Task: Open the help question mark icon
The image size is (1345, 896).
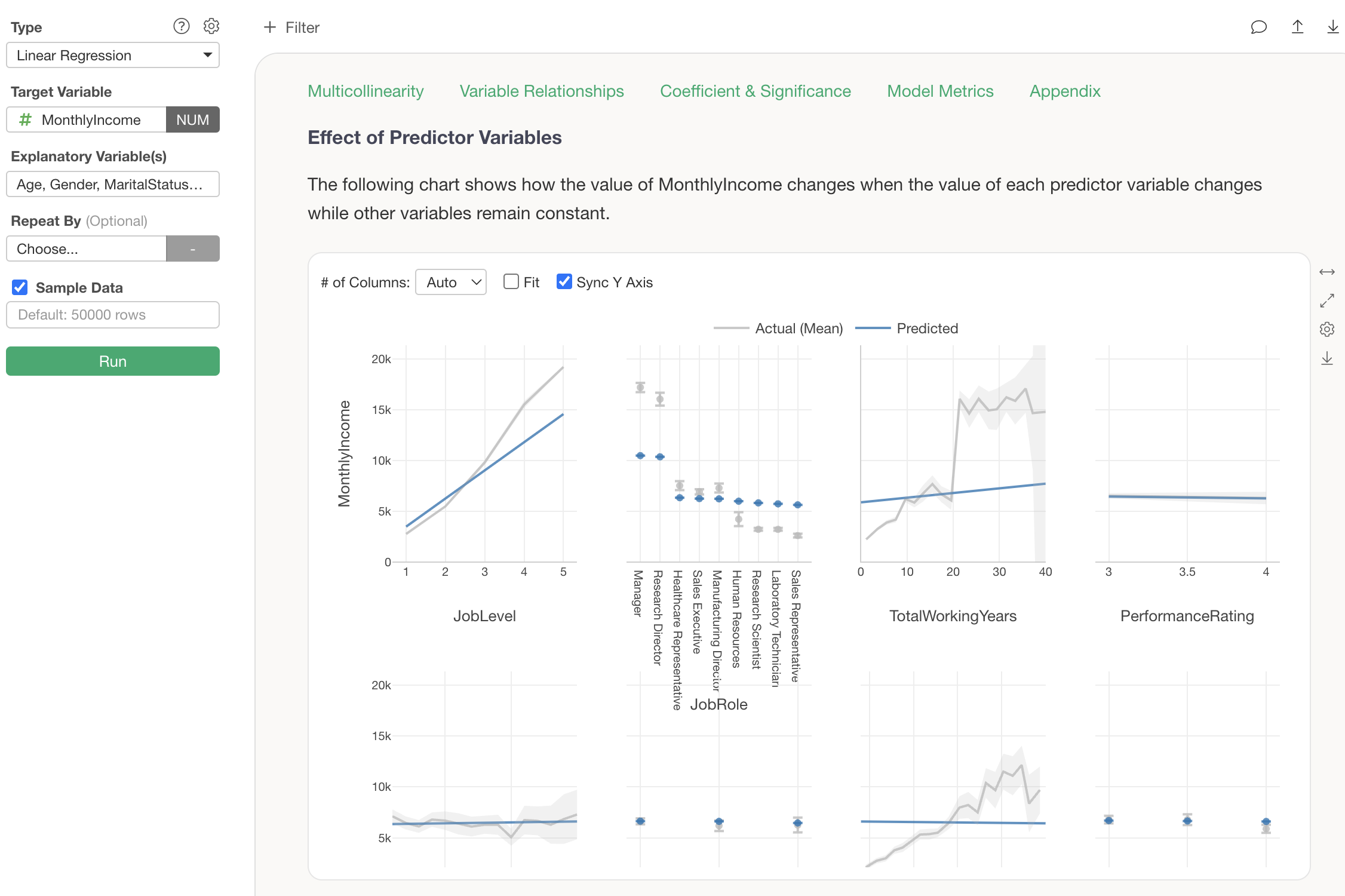Action: pos(181,26)
